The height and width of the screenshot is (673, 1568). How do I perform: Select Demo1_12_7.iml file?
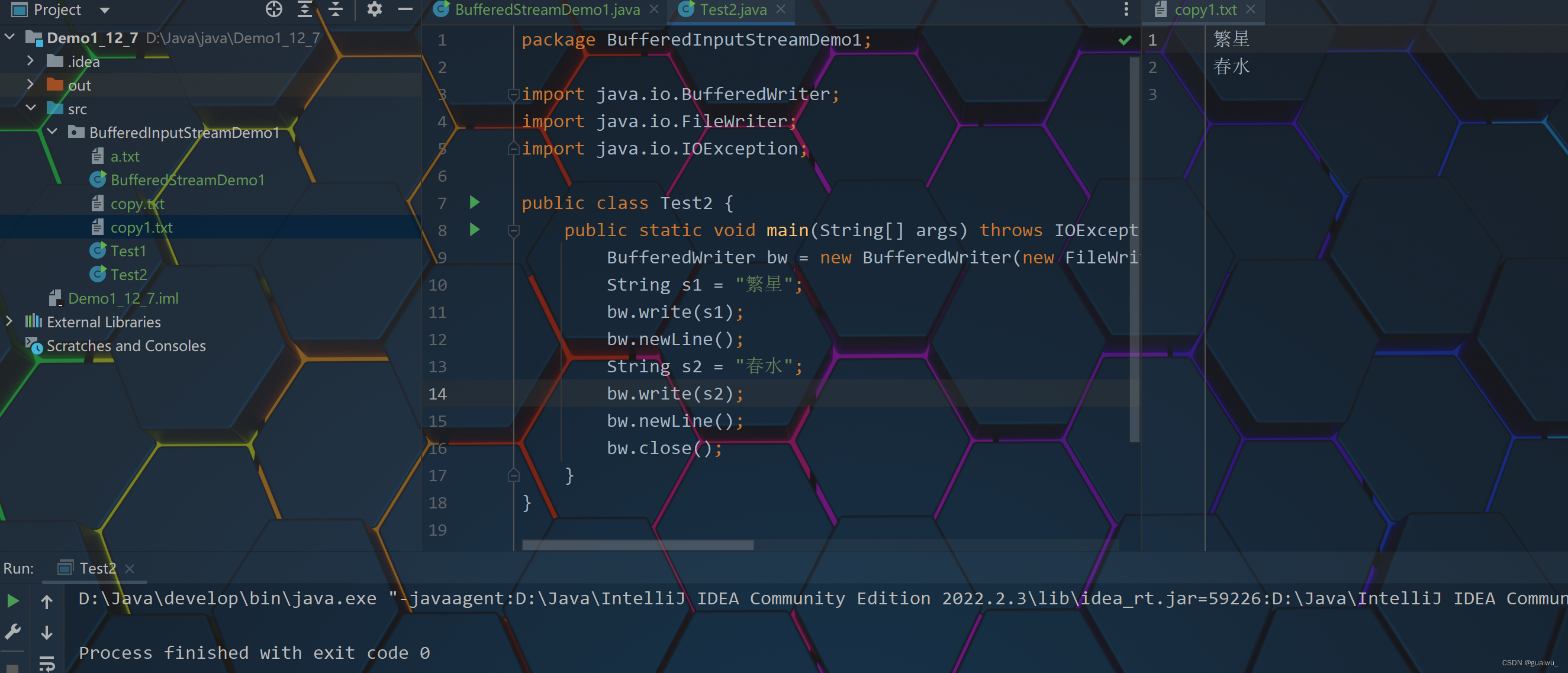tap(123, 299)
